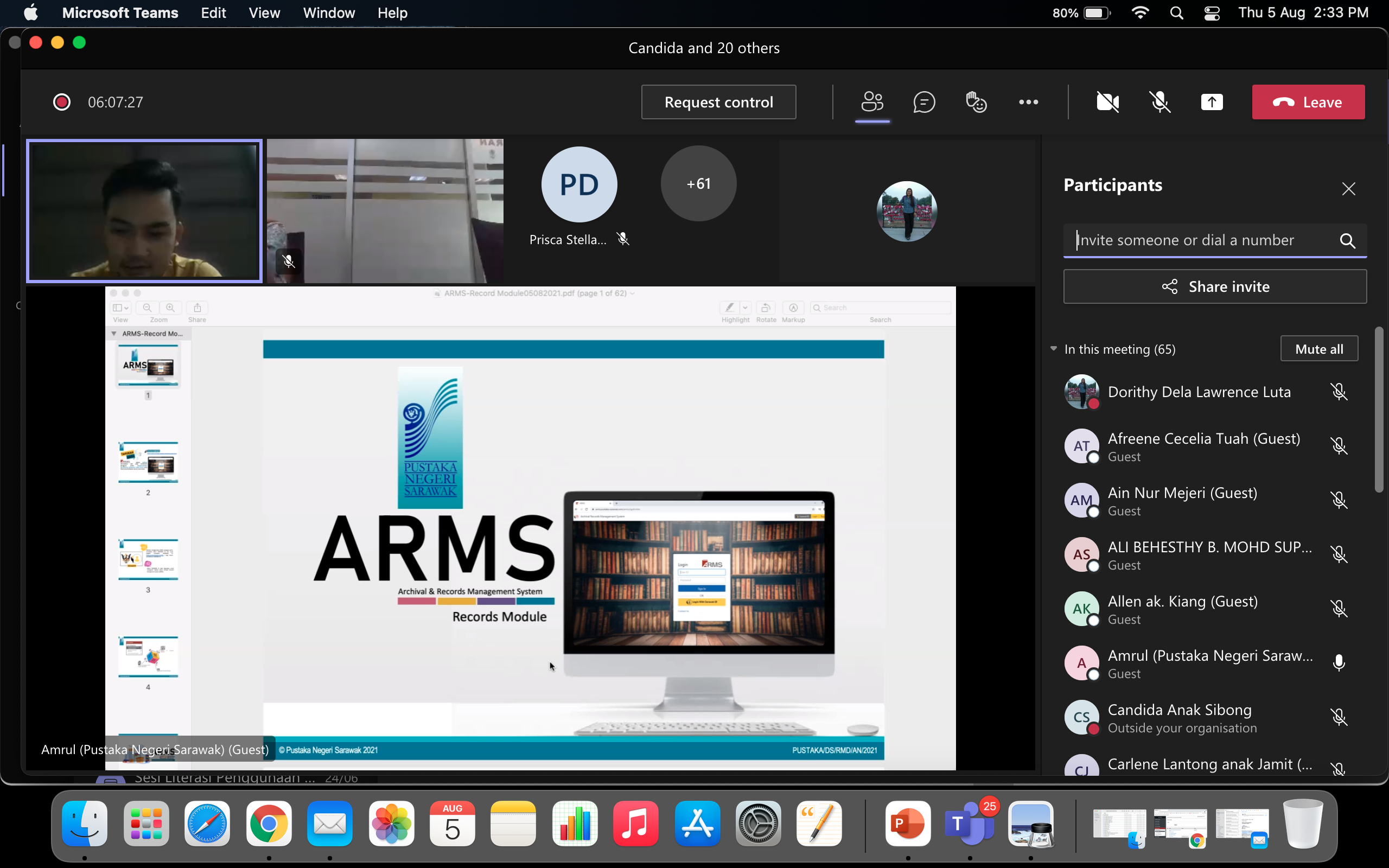The width and height of the screenshot is (1389, 868).
Task: Open Notes from the dock
Action: click(x=513, y=824)
